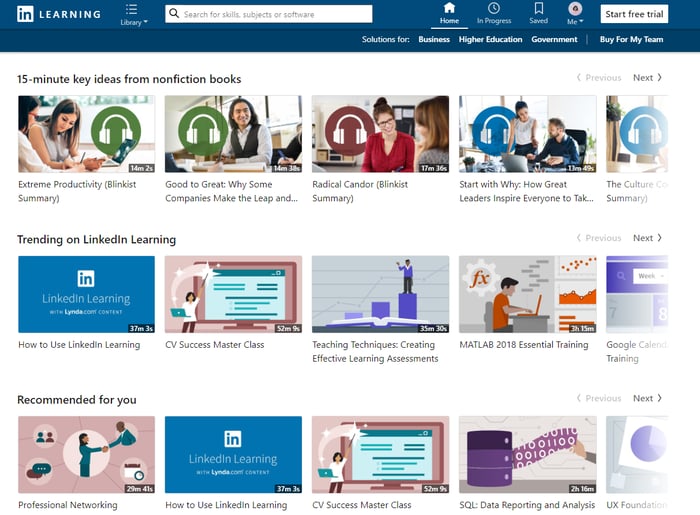Click the green headphones icon on Good to Great
The image size is (700, 515).
point(203,131)
